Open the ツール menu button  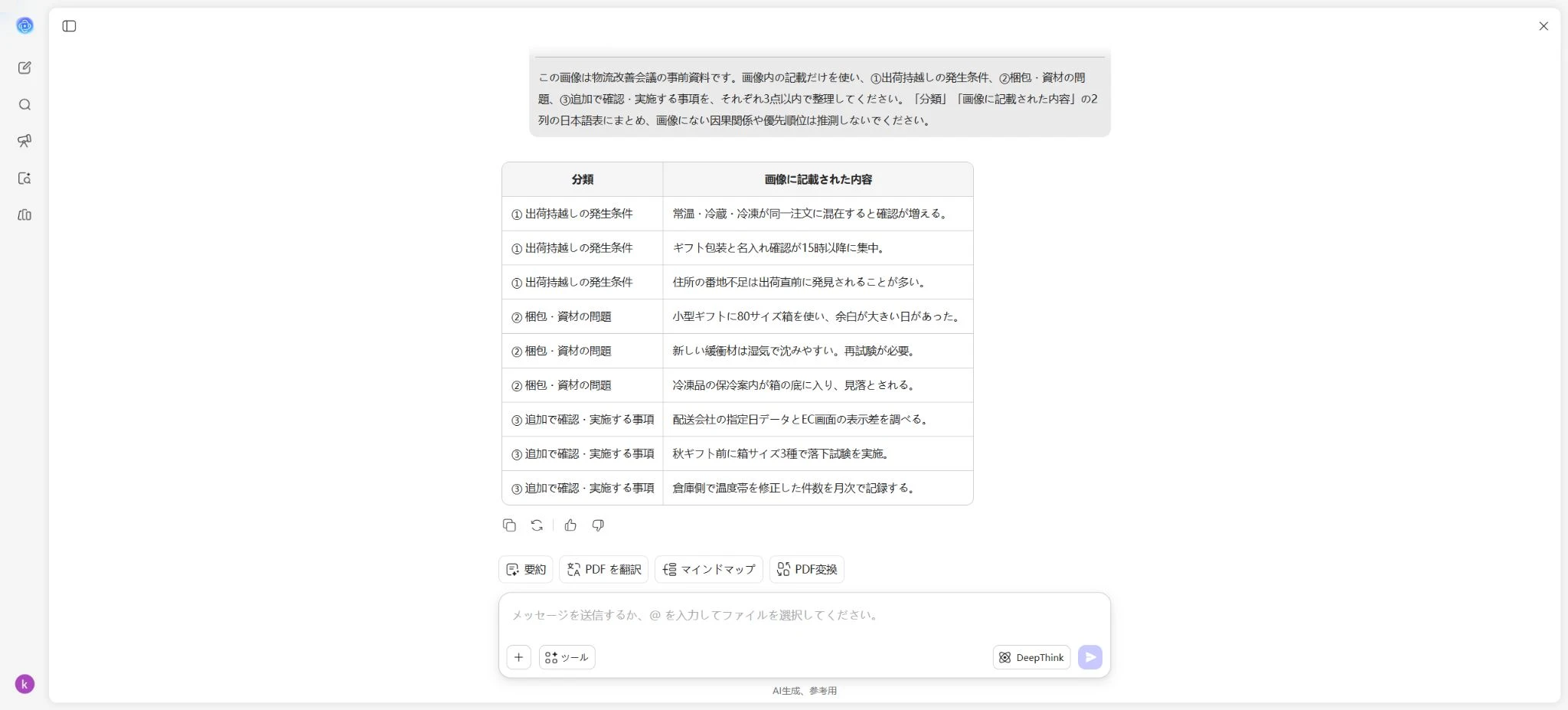567,657
